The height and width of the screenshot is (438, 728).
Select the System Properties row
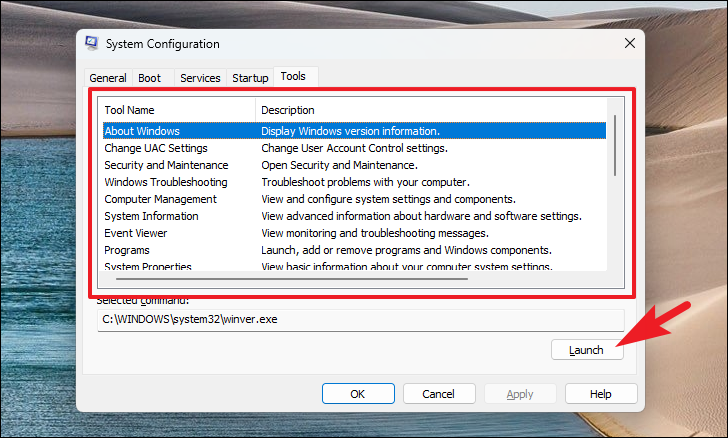point(148,267)
